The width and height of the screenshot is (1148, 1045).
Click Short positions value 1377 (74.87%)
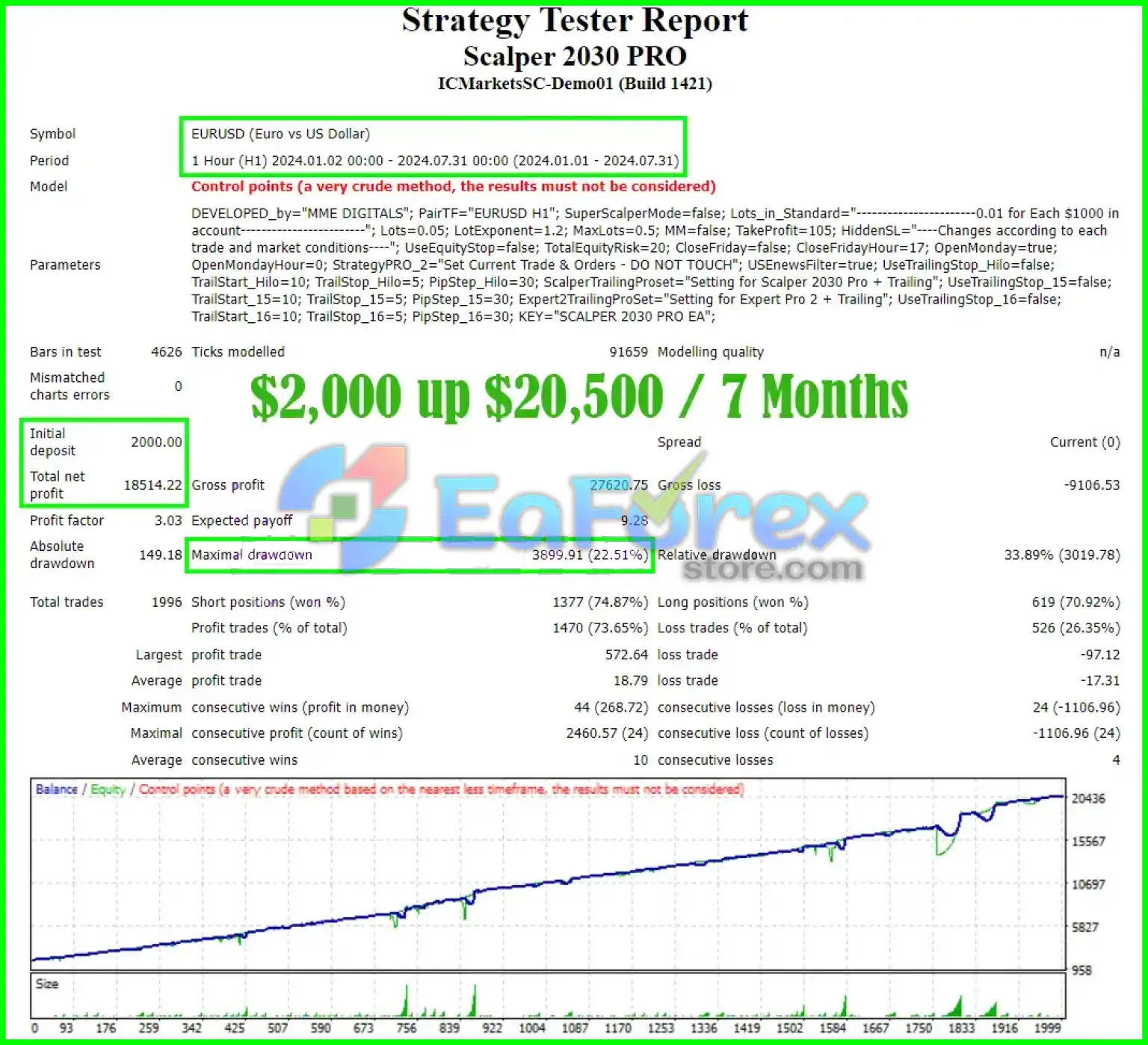600,602
